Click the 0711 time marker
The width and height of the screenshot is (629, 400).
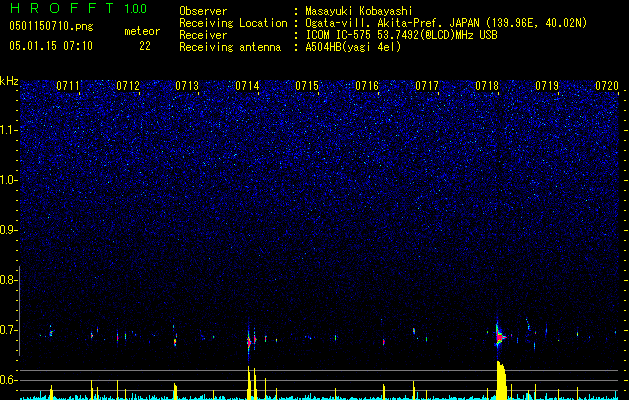68,86
